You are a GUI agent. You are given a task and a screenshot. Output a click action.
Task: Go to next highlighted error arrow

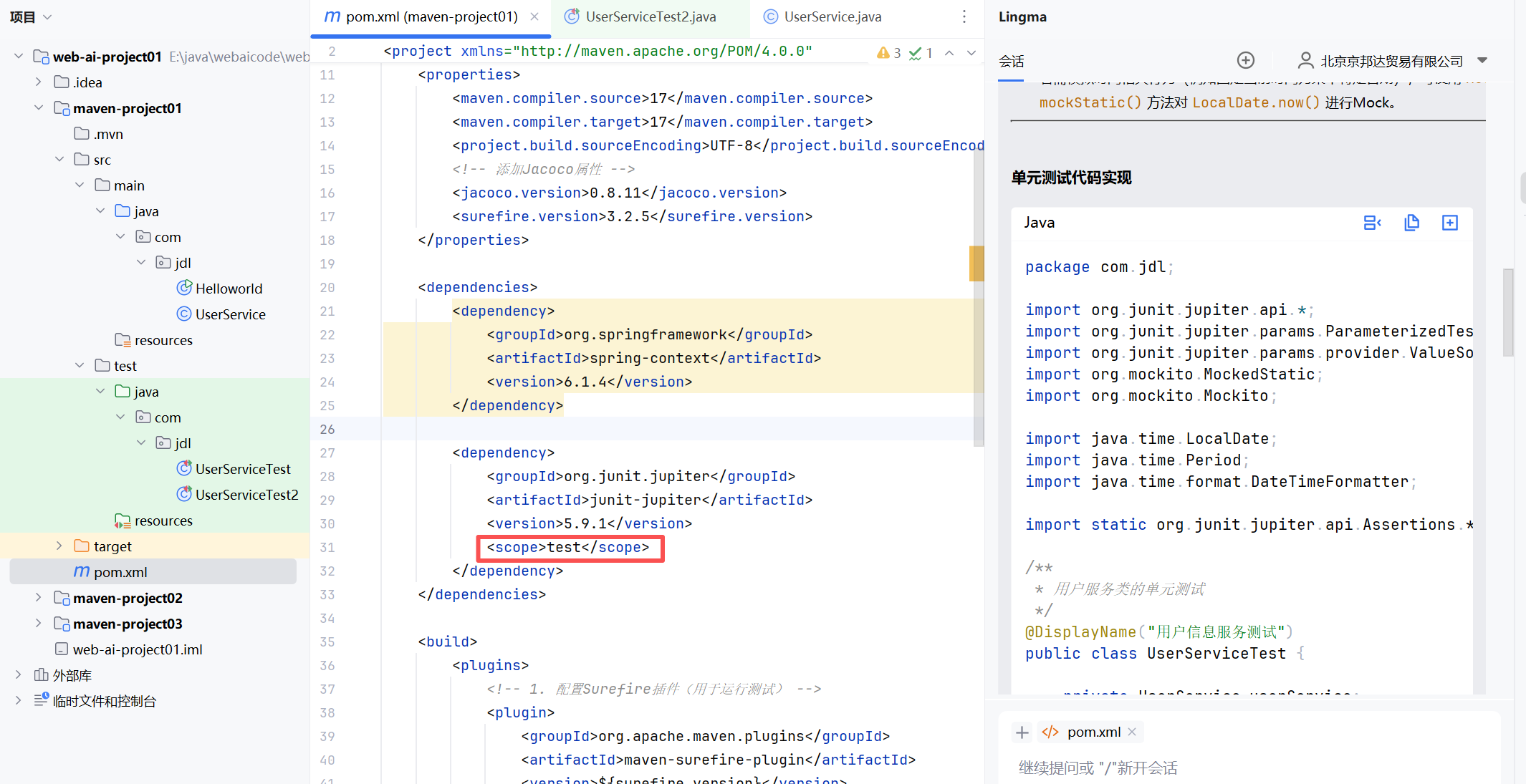point(971,53)
